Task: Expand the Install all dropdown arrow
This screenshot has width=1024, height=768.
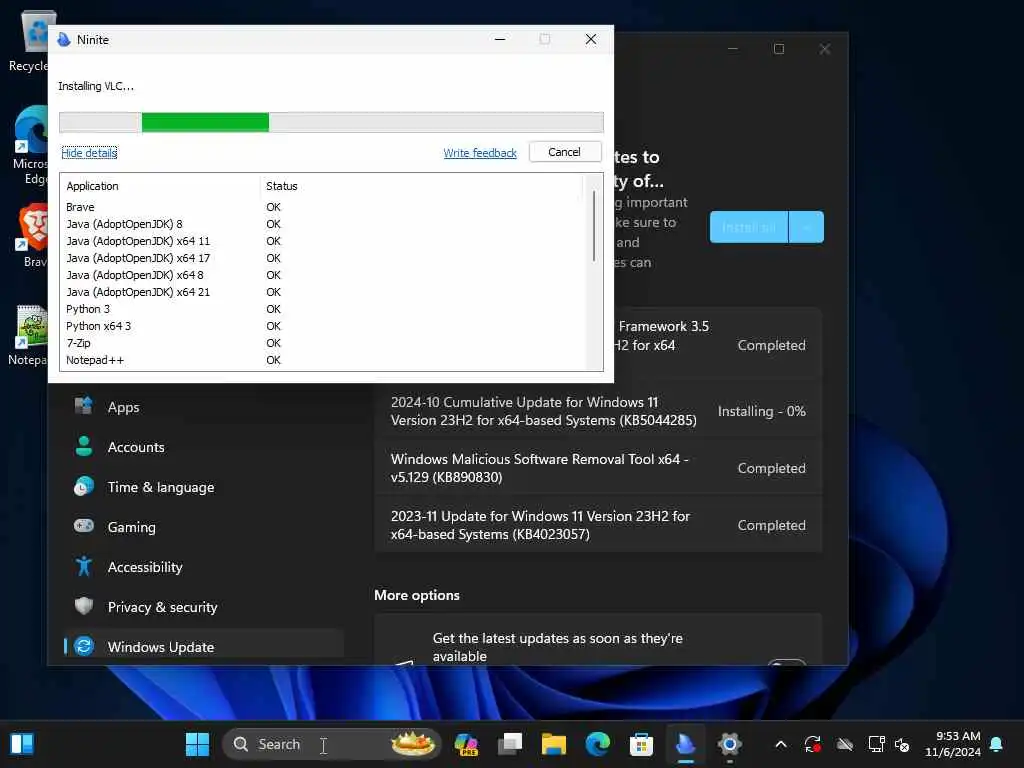Action: pos(807,227)
